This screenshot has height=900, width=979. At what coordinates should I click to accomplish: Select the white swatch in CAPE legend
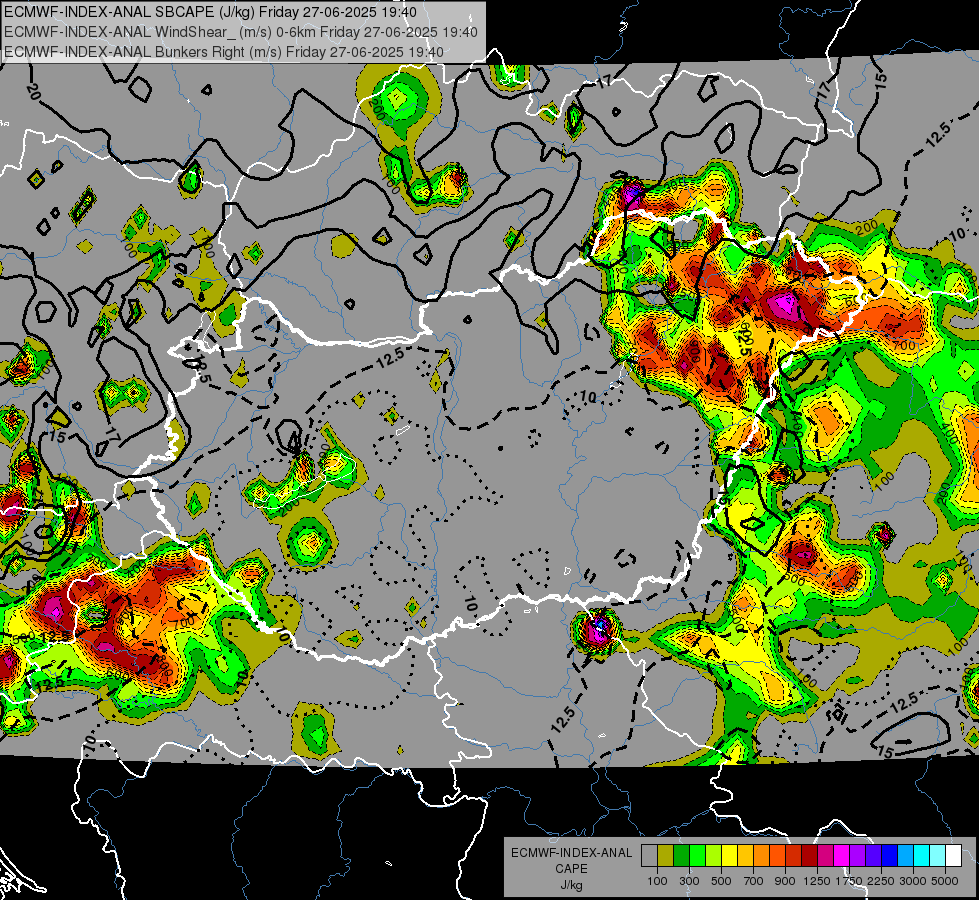(953, 856)
